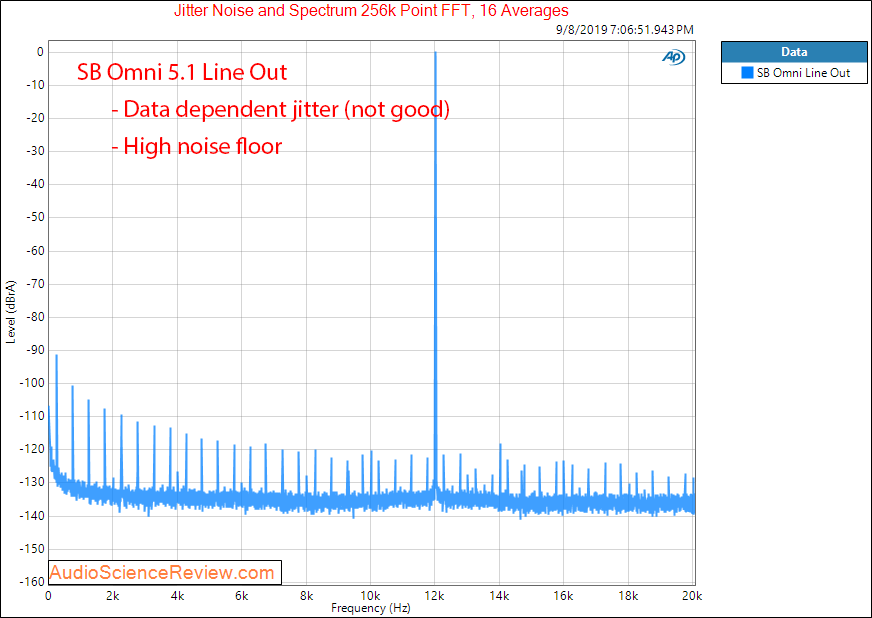Click the '-130' level tick label
This screenshot has width=872, height=618.
[x=32, y=482]
